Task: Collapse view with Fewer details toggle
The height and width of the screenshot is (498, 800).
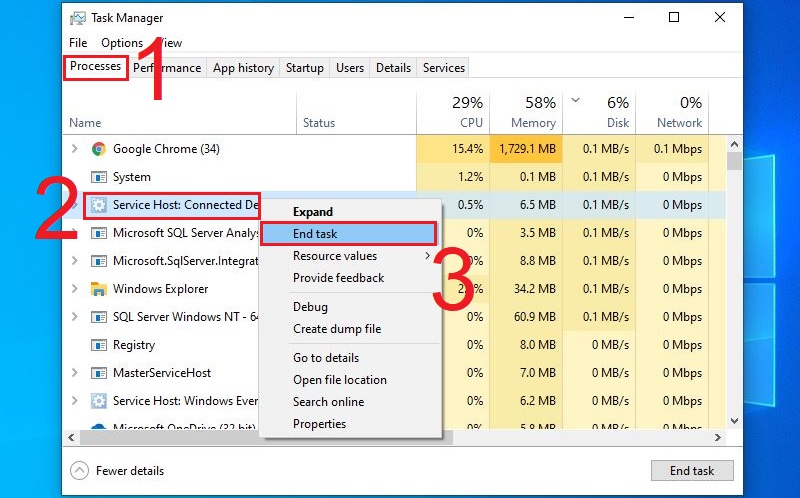Action: pyautogui.click(x=118, y=471)
